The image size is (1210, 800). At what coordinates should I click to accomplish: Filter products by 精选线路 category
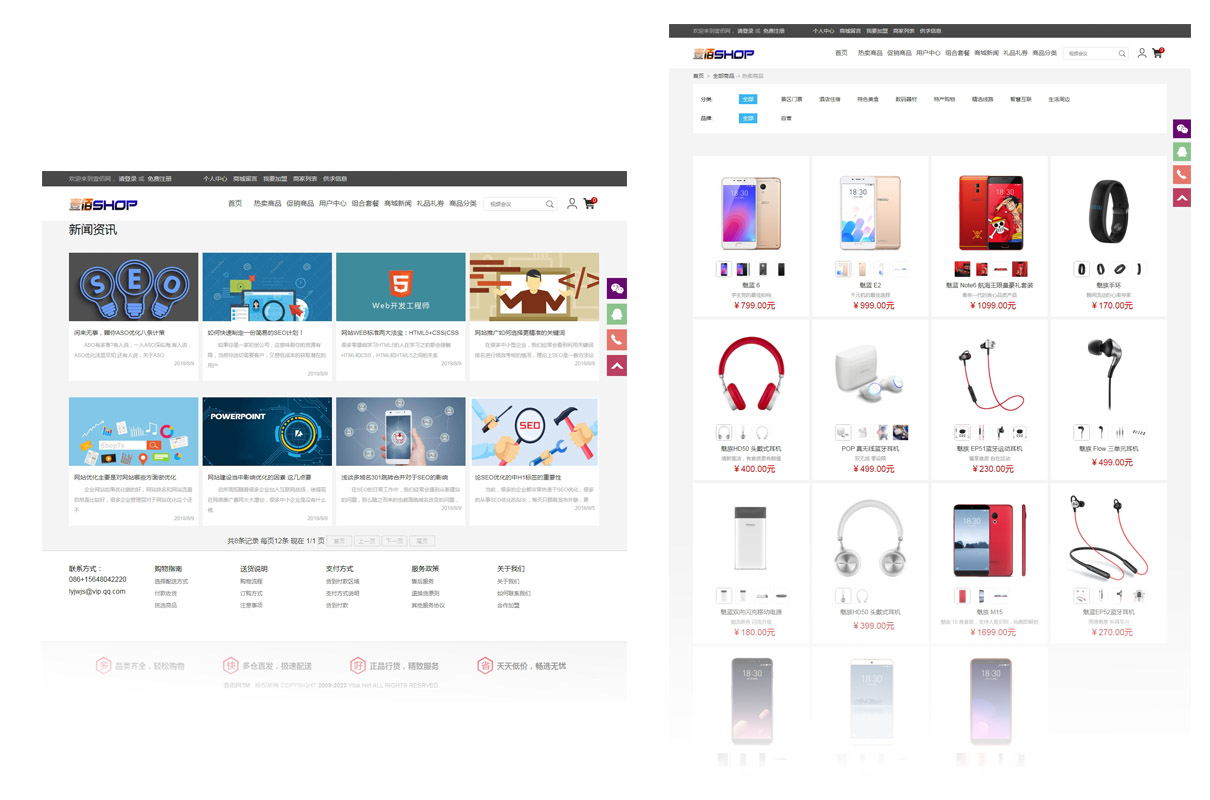pos(982,99)
